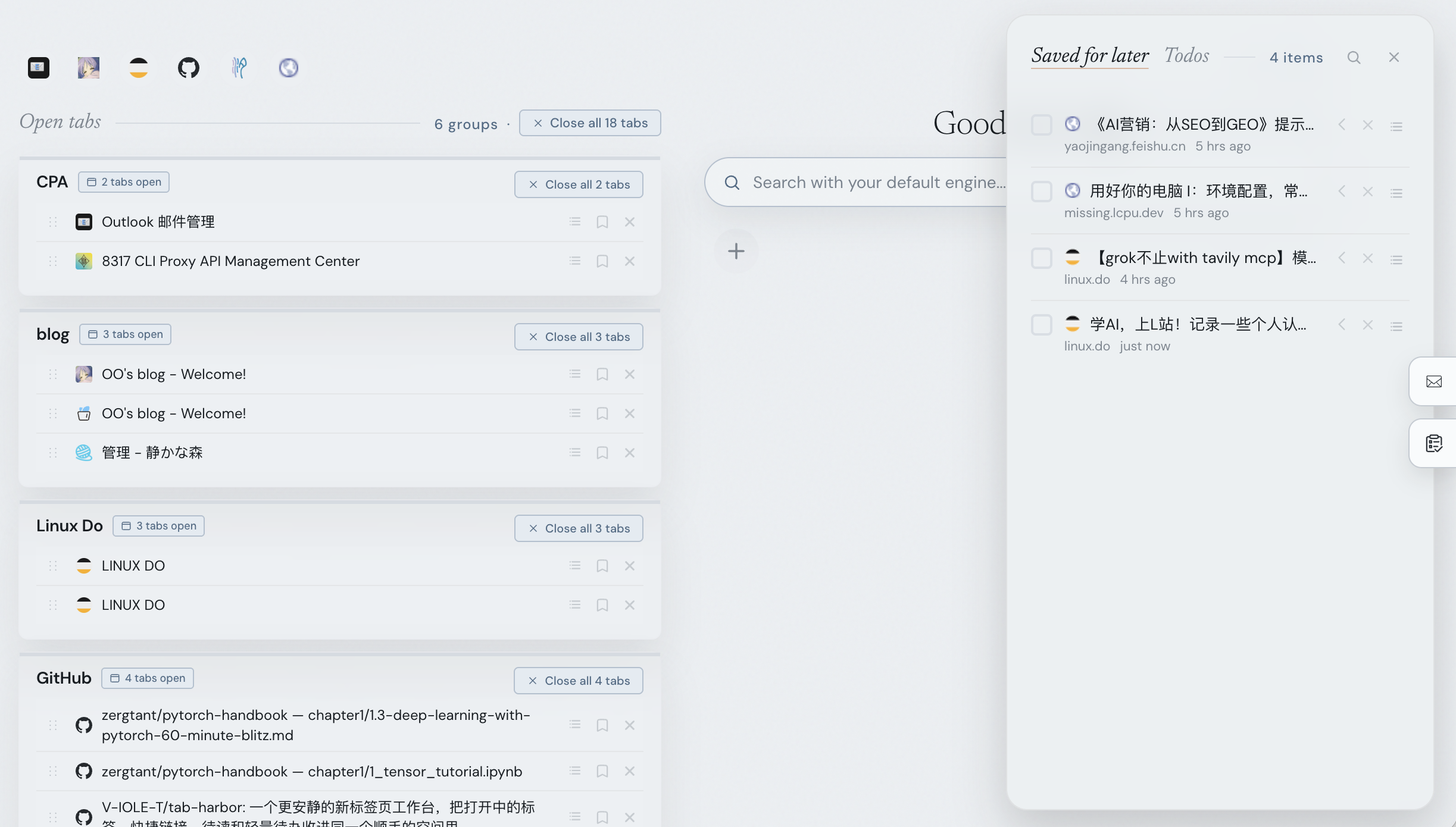Open list menu on 用好你的电脑 saved item
This screenshot has width=1456, height=827.
(1396, 193)
